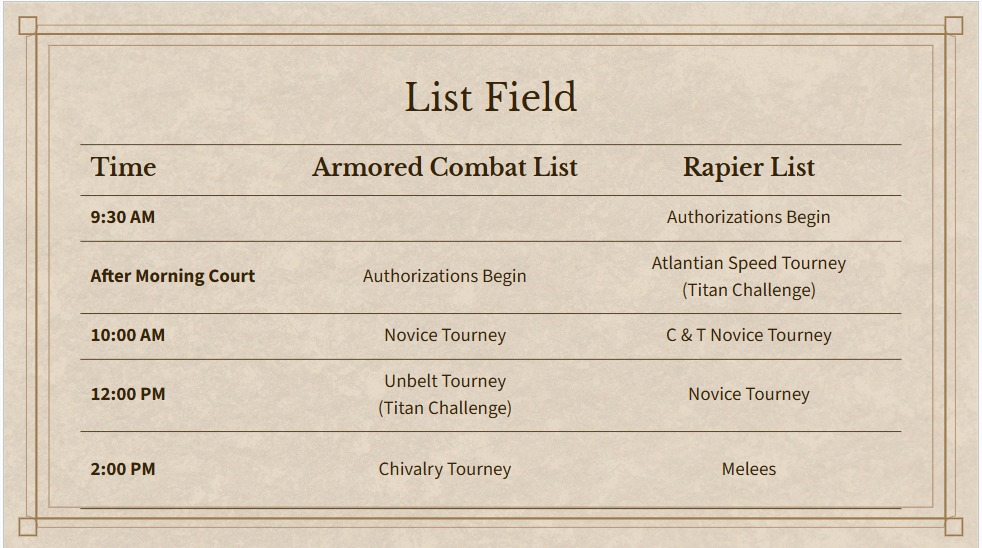The height and width of the screenshot is (548, 982).
Task: Click the 12:00 PM time cell
Action: 128,394
